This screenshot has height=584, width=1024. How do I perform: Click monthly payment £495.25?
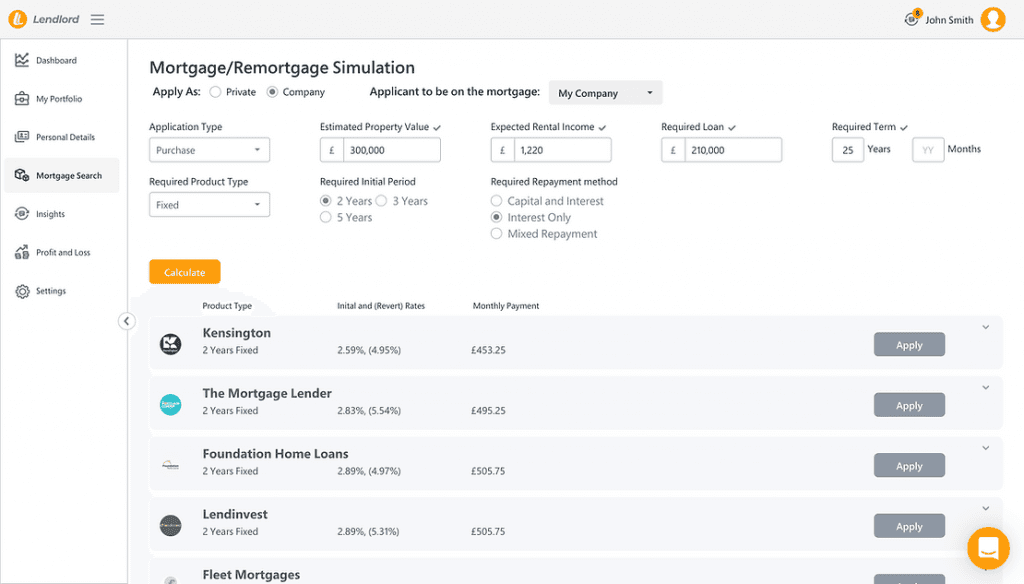[x=488, y=410]
